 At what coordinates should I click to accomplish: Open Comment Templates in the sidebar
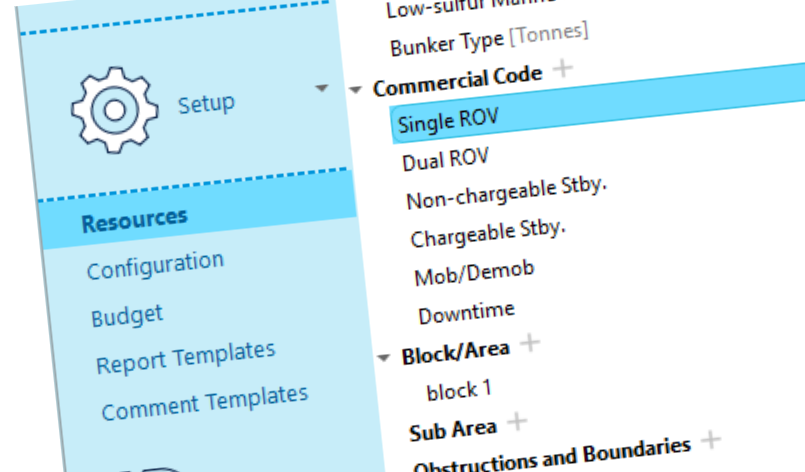tap(205, 403)
